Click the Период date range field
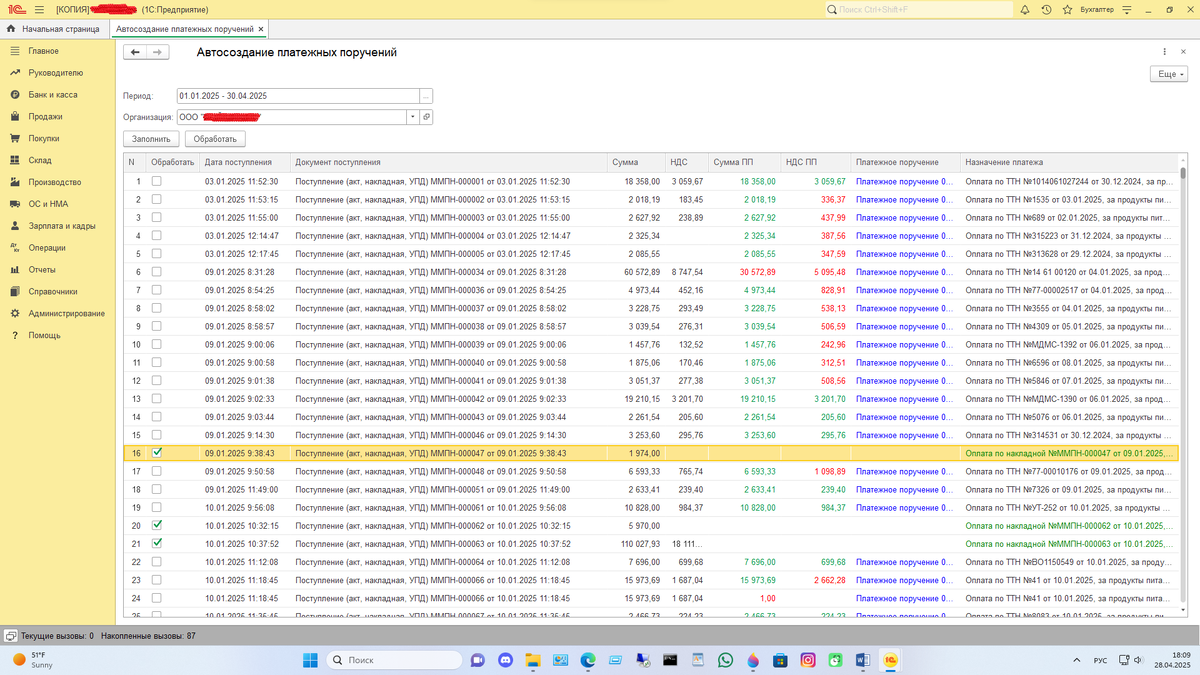1200x675 pixels. 298,96
